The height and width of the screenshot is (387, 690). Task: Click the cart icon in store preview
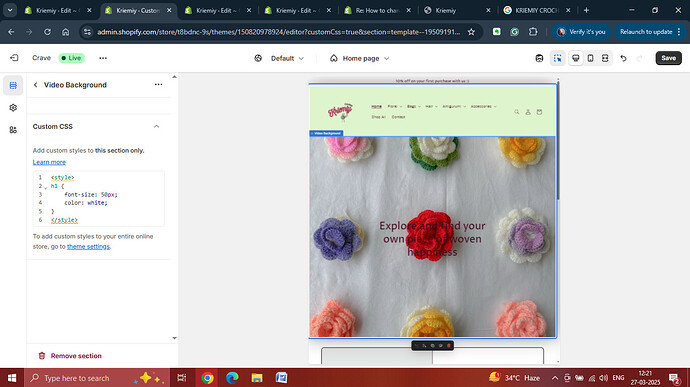(539, 112)
